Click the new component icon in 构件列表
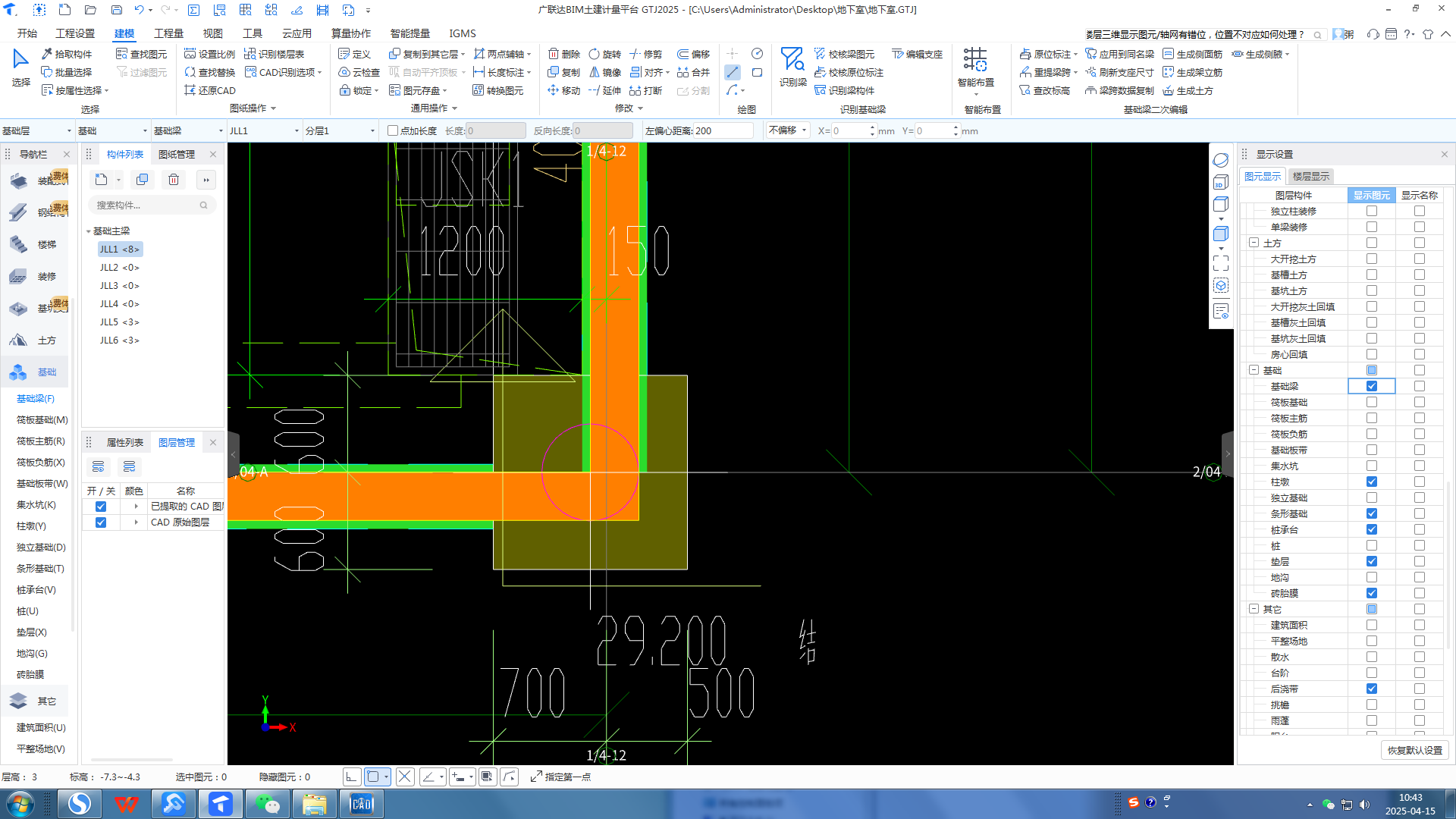Image resolution: width=1456 pixels, height=819 pixels. [102, 180]
